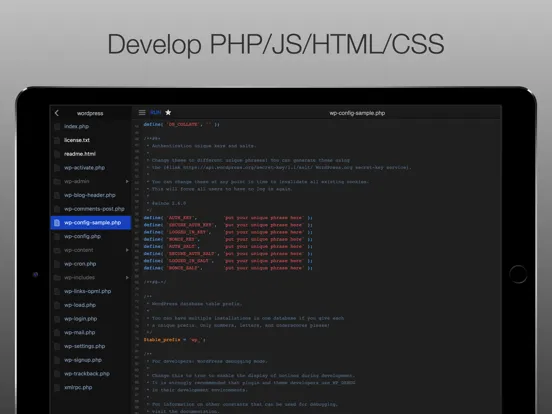Open xmlrpc.php
The width and height of the screenshot is (552, 414).
coord(91,387)
